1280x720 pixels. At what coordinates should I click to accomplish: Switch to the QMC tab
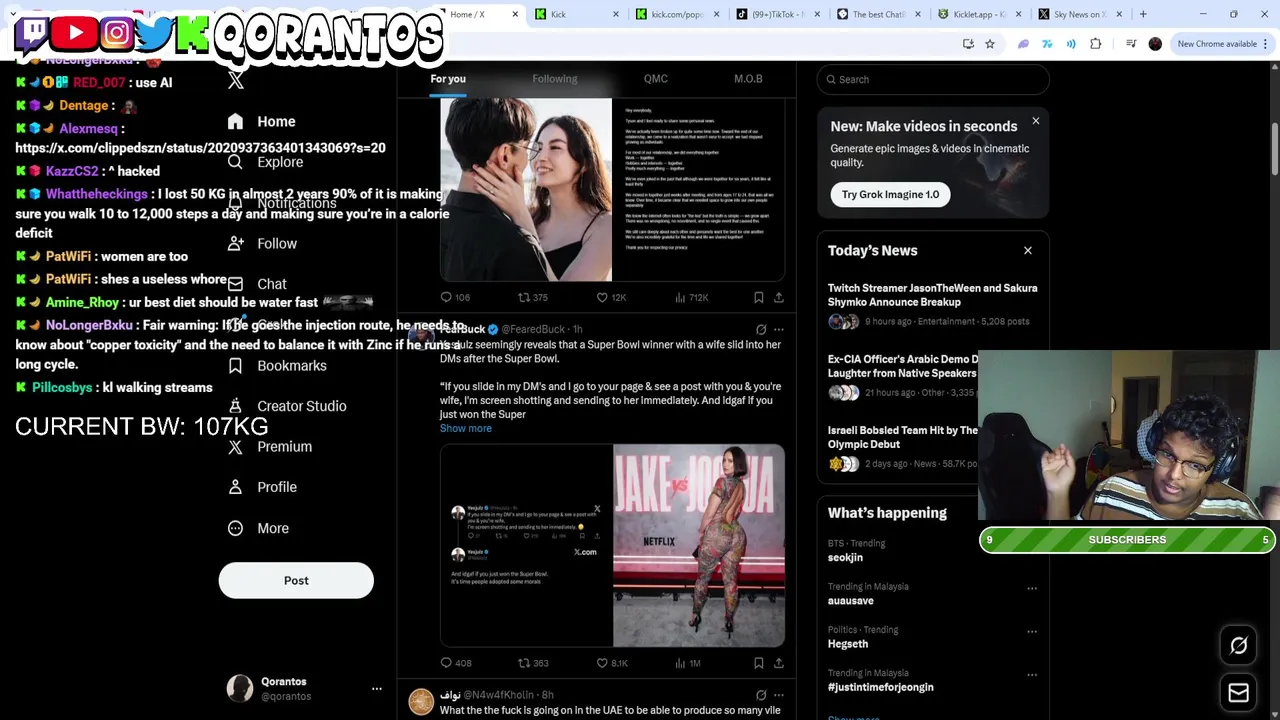(x=655, y=79)
